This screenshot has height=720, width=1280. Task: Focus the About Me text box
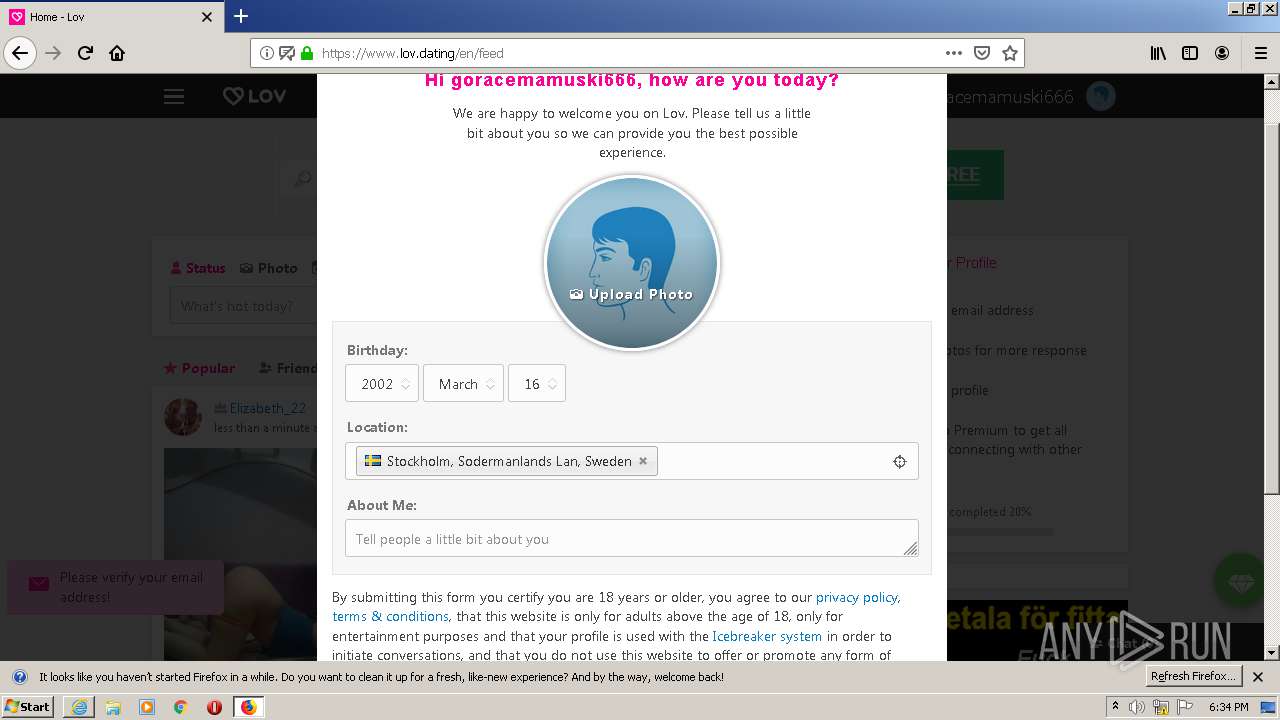pos(632,539)
